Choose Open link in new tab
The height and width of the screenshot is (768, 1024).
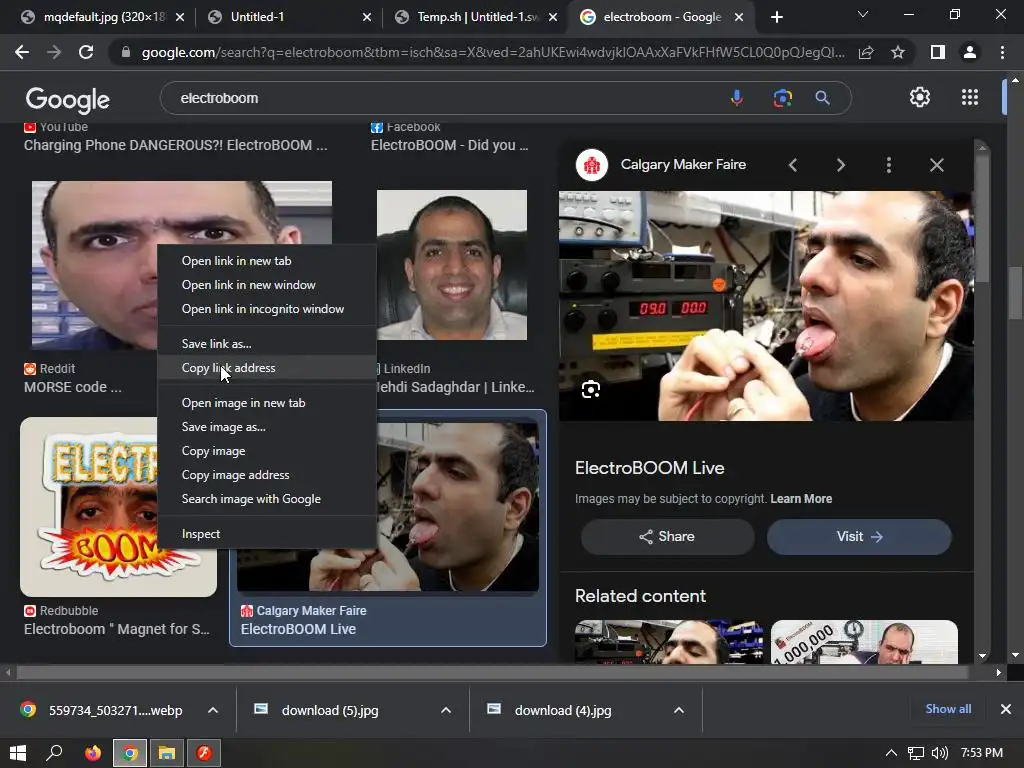266,261
